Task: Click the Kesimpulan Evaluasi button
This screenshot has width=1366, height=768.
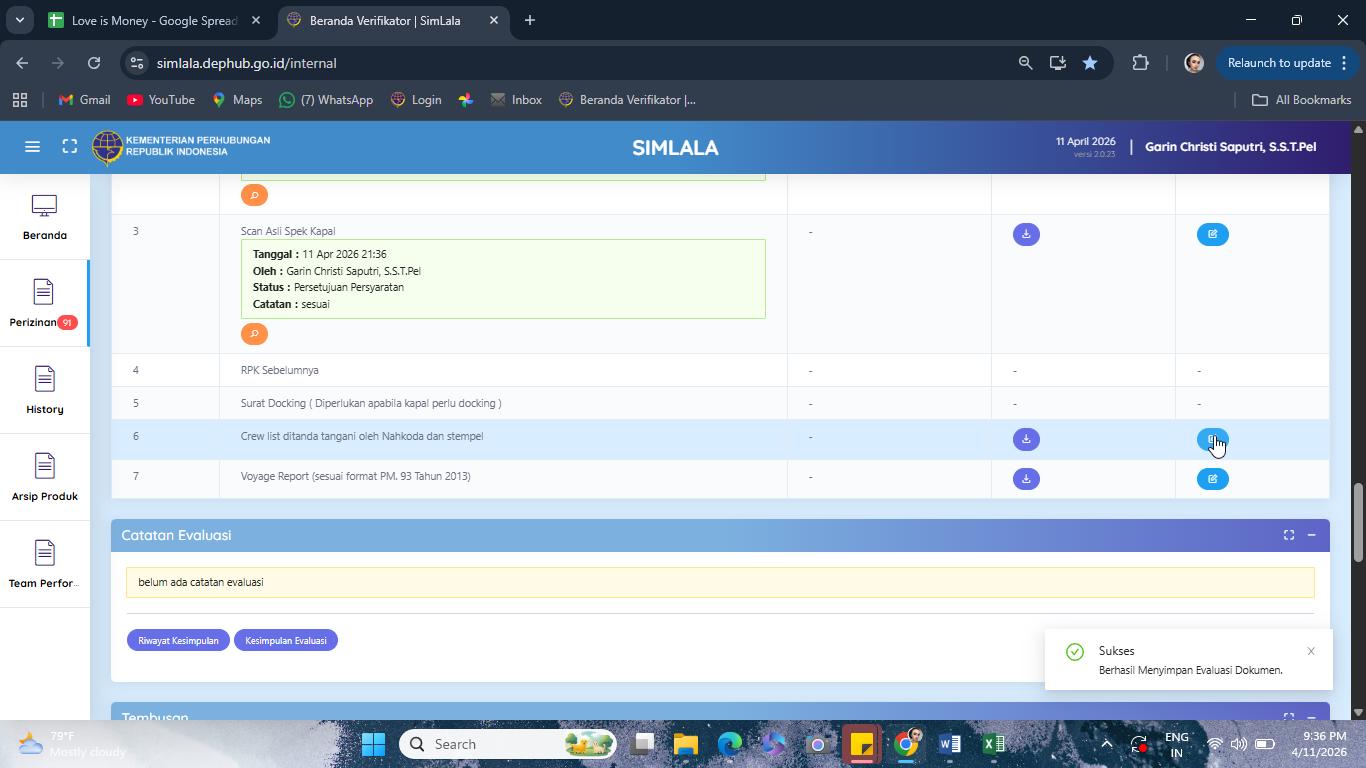Action: 286,640
